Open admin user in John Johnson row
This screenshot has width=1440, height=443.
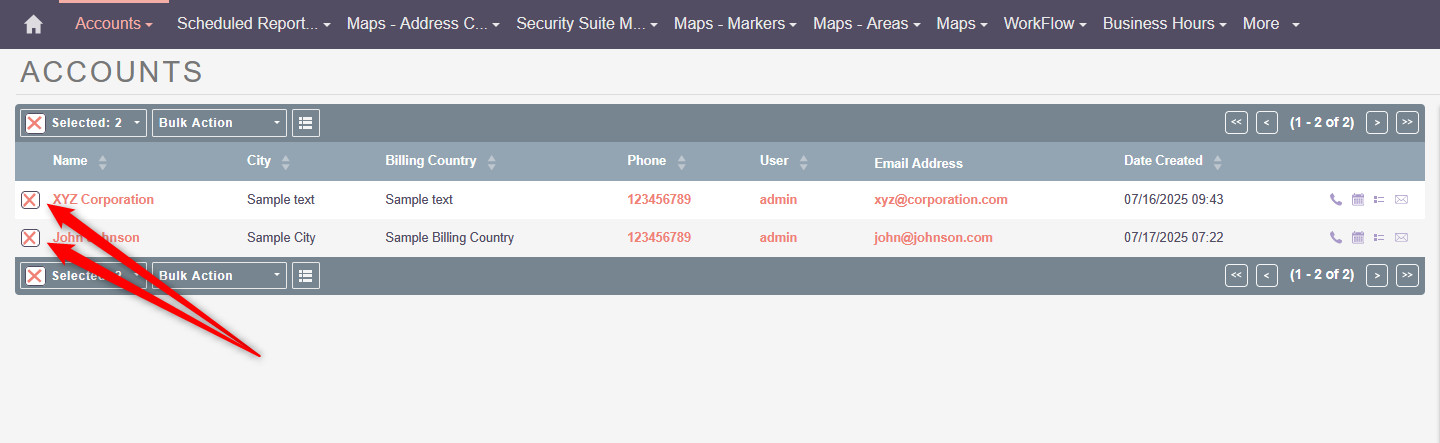tap(778, 238)
